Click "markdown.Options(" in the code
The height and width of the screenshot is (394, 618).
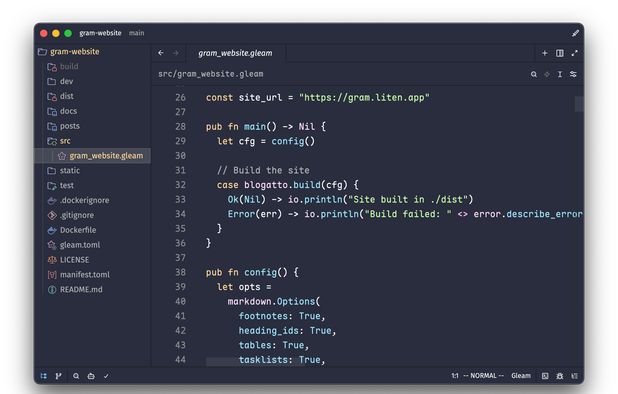(x=274, y=301)
